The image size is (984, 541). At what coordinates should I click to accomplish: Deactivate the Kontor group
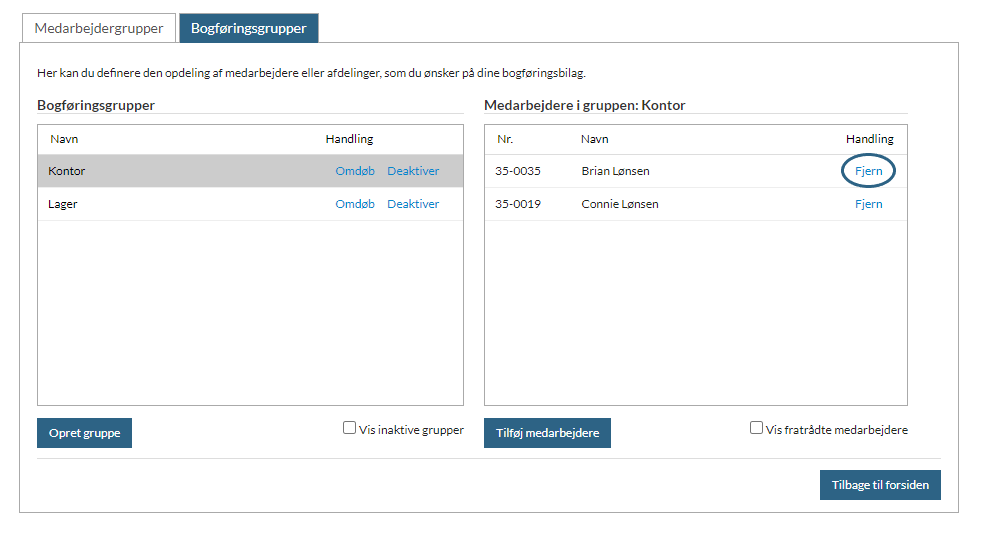(x=413, y=171)
